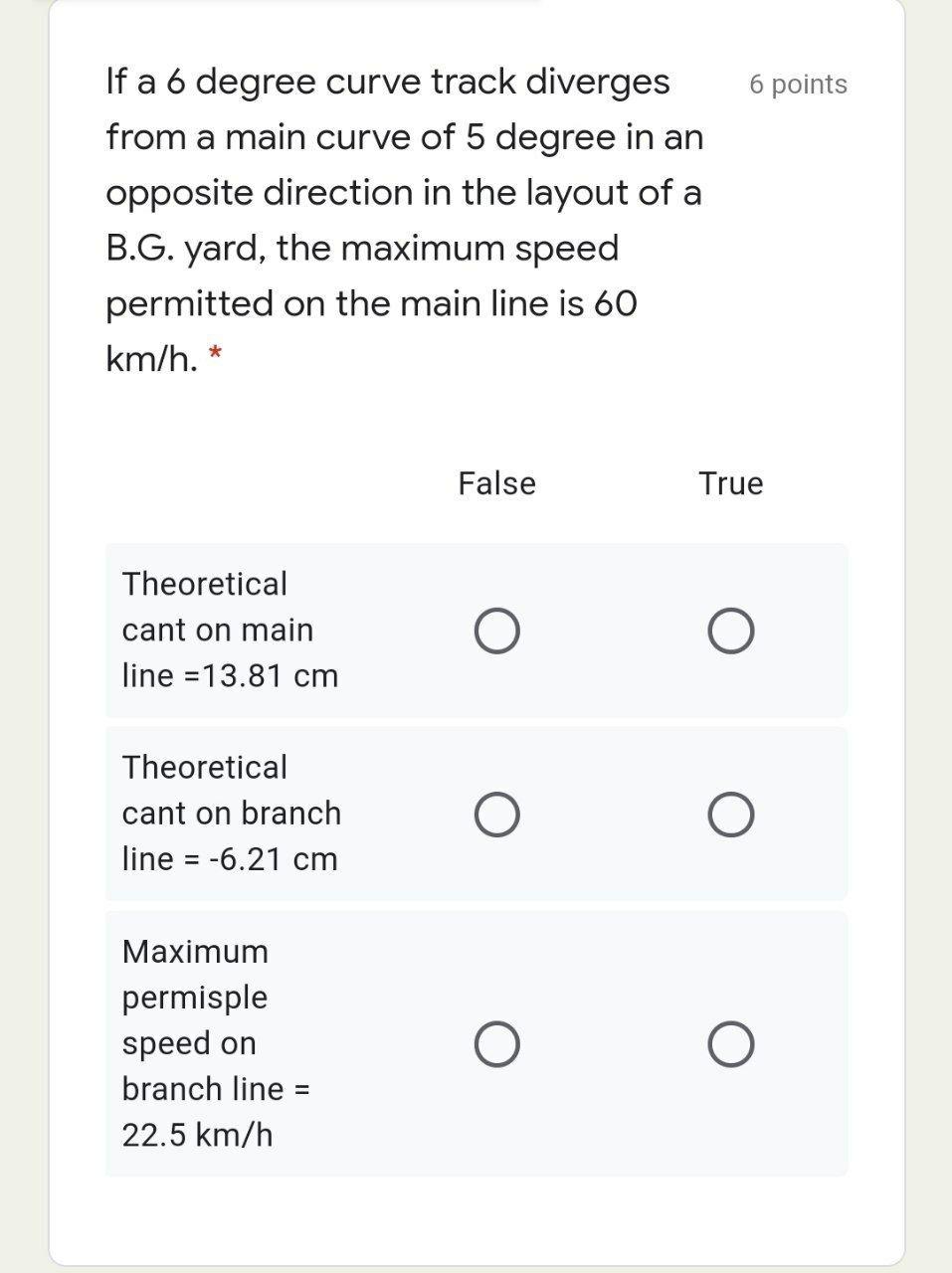
Task: Click the text 'opposite direction in the layout of a'
Action: (404, 193)
